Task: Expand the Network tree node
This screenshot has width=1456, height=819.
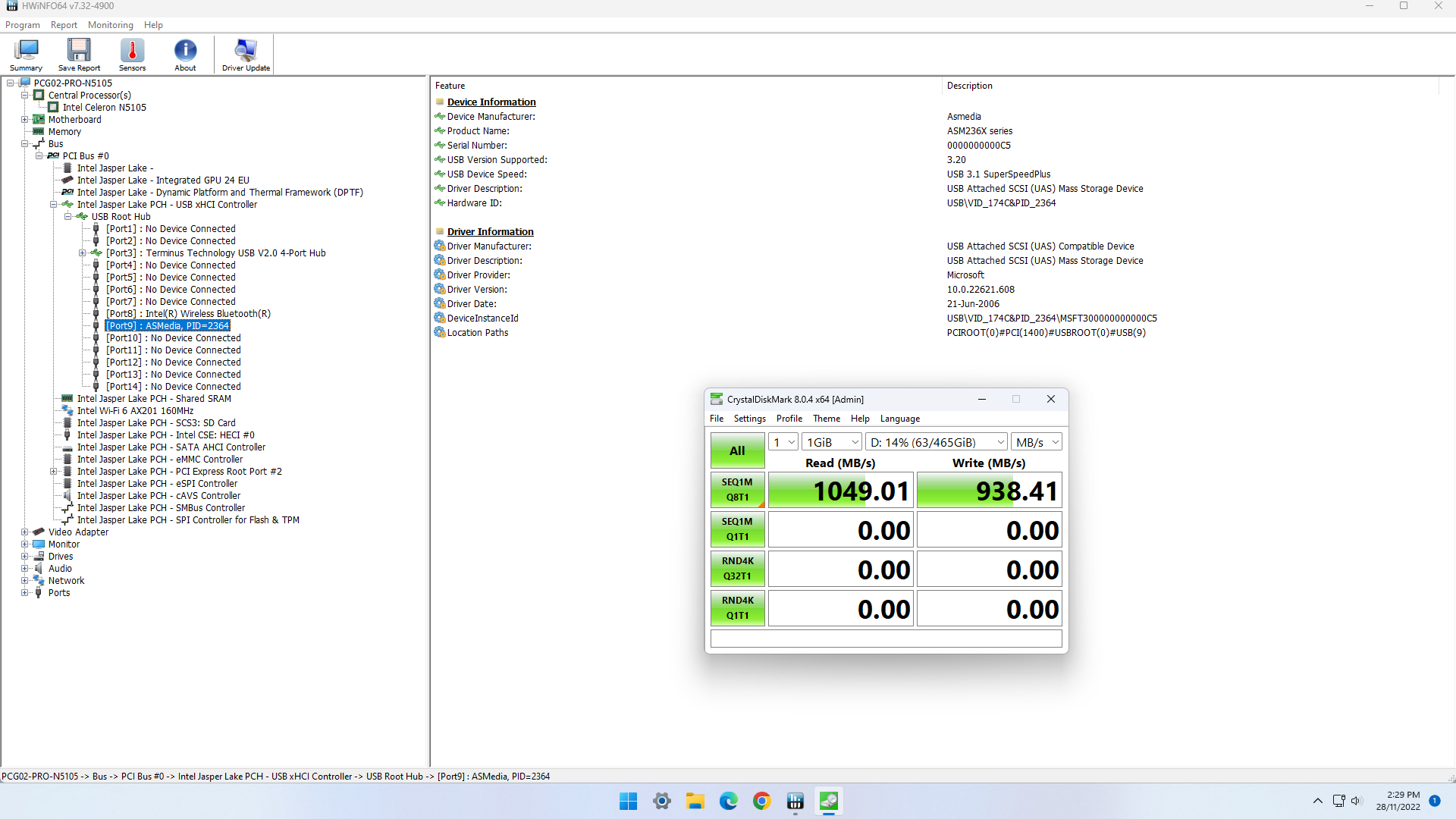Action: point(25,581)
